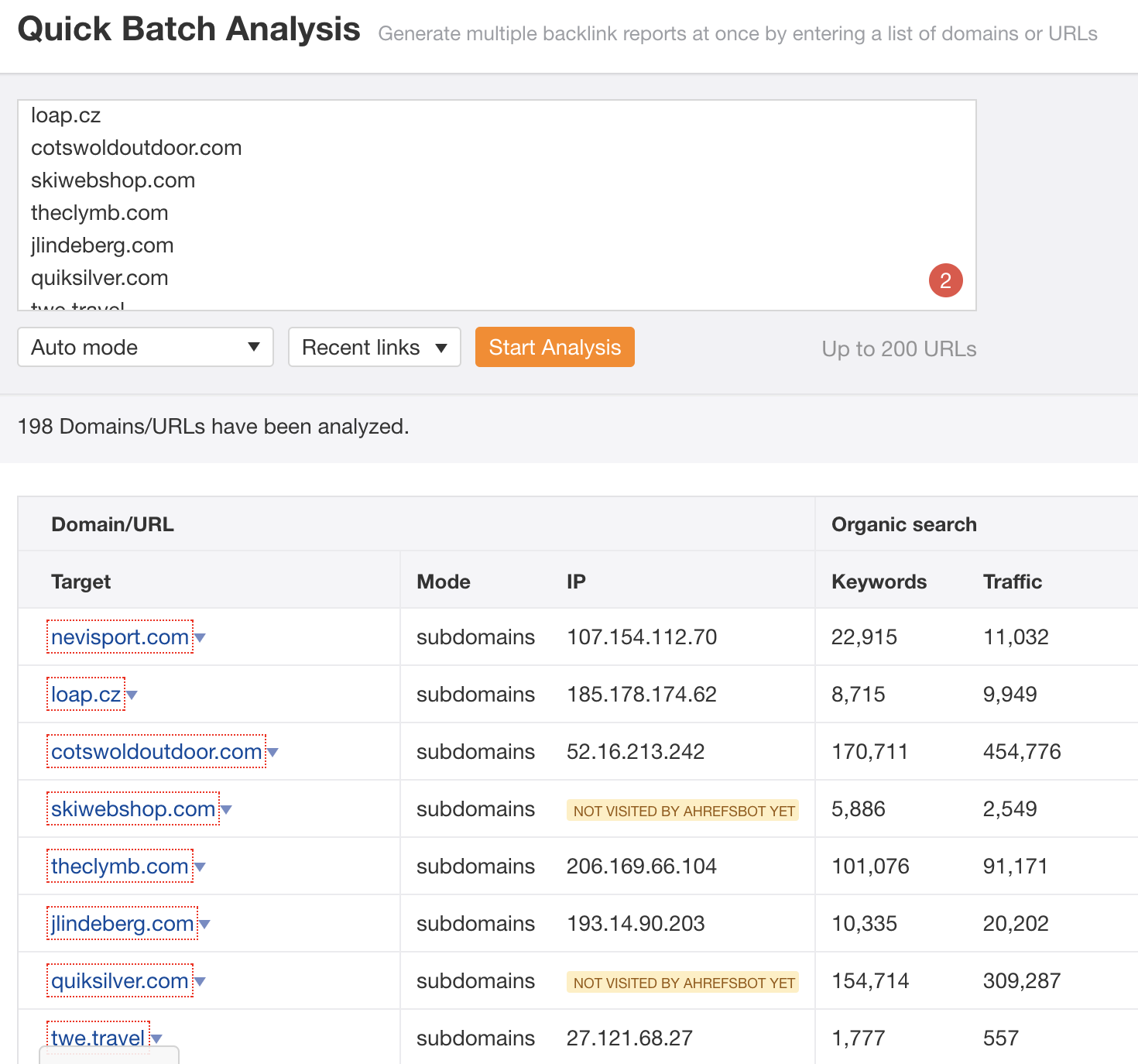The height and width of the screenshot is (1064, 1138).
Task: Click the NOT VISITED badge for skiwebshop.com
Action: 683,810
